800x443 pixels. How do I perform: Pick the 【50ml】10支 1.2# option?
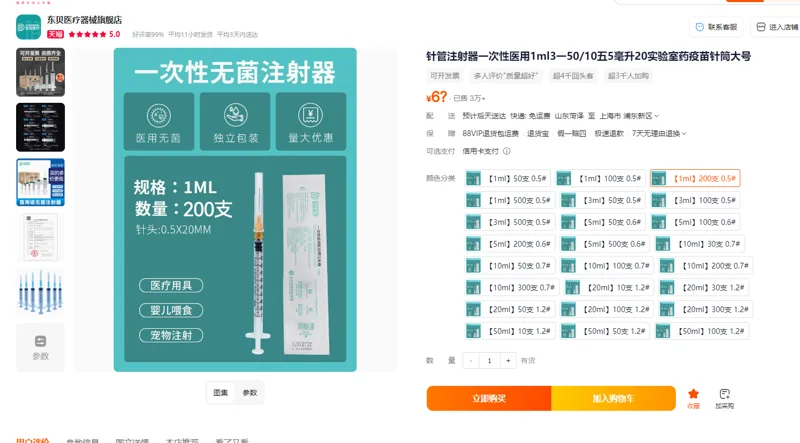tap(510, 331)
